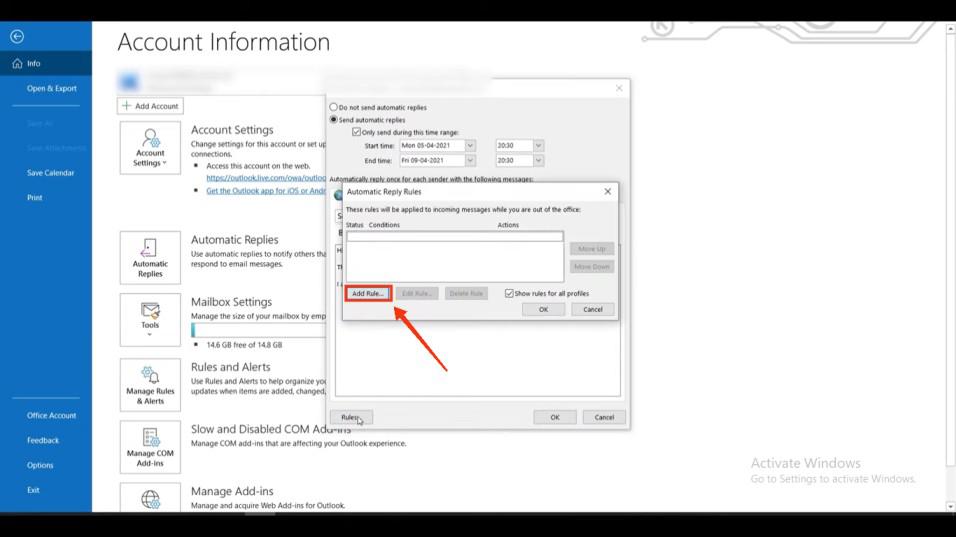This screenshot has width=956, height=537.
Task: Open the Start time hour dropdown
Action: click(538, 146)
